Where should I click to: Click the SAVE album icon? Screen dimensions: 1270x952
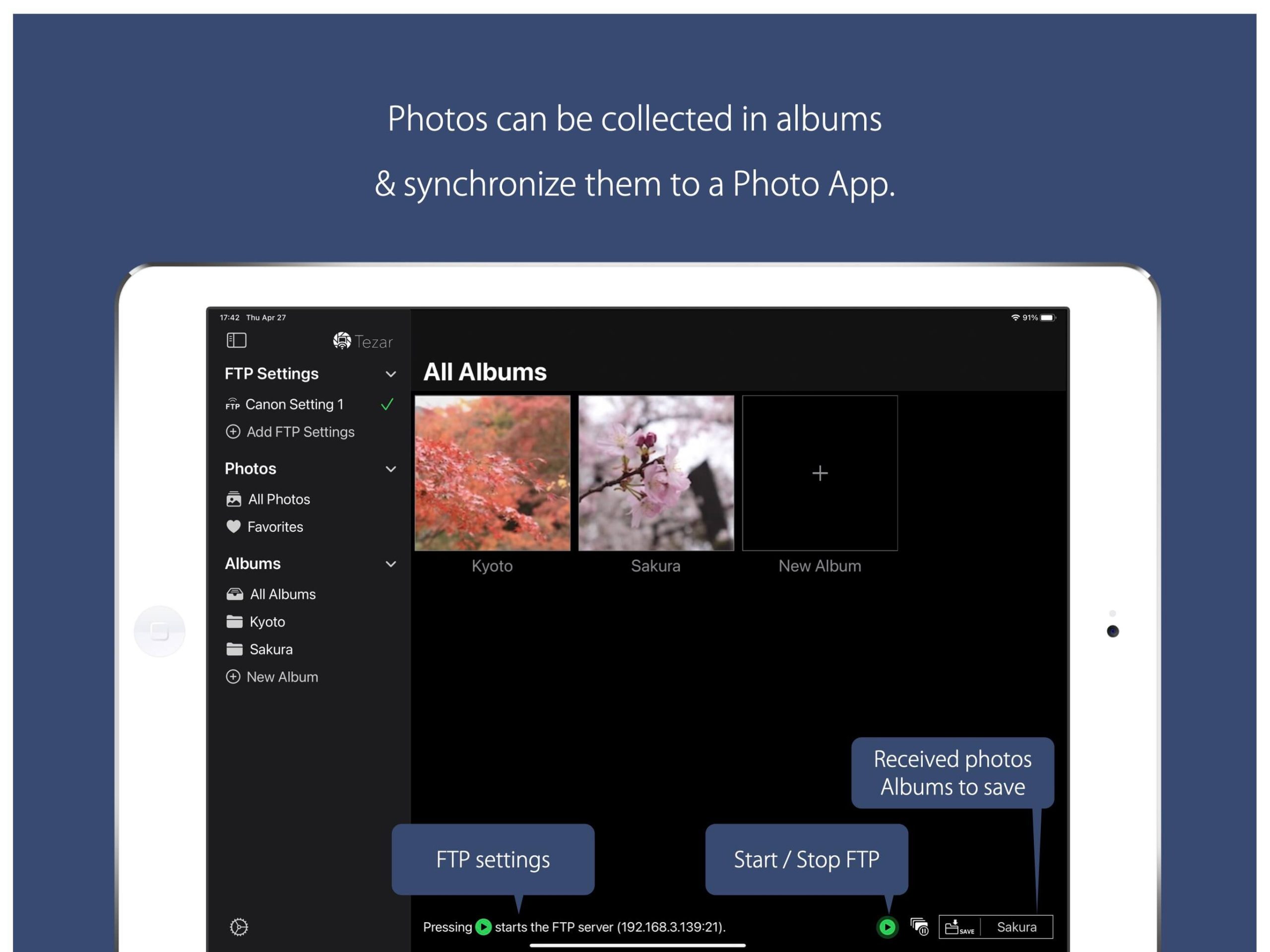point(959,927)
